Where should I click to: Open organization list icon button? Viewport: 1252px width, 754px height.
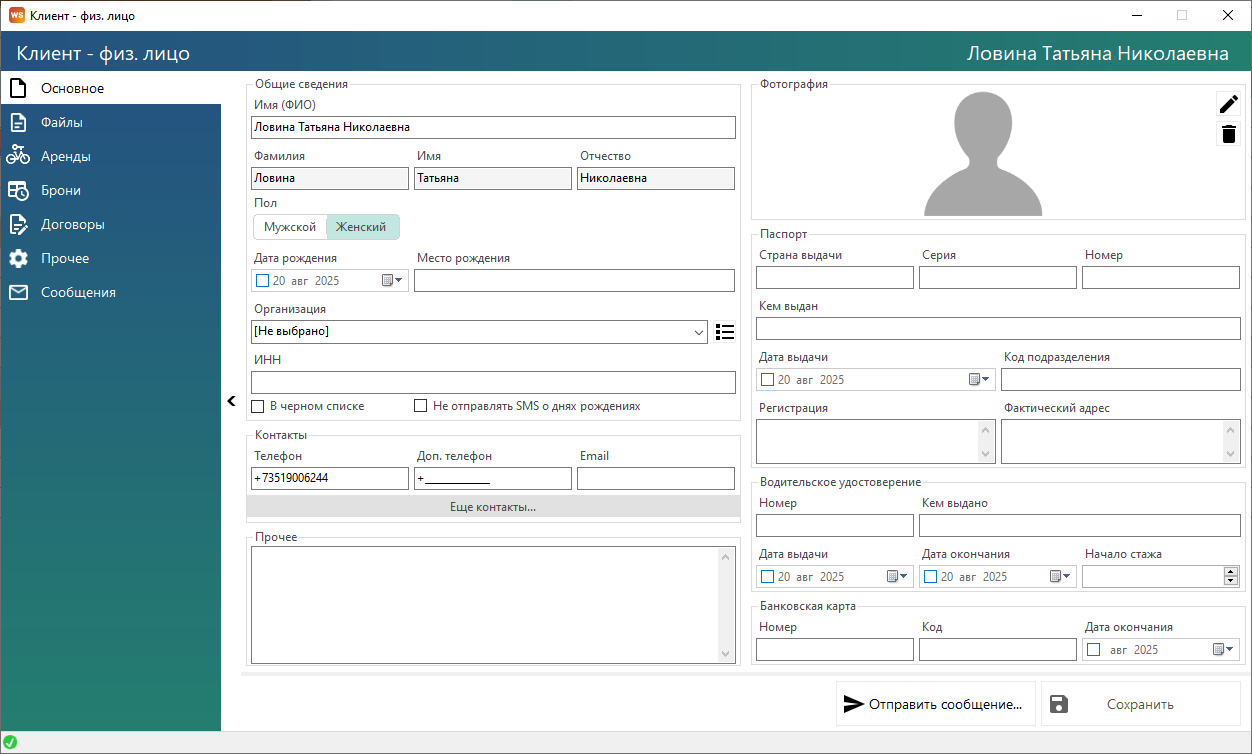725,332
